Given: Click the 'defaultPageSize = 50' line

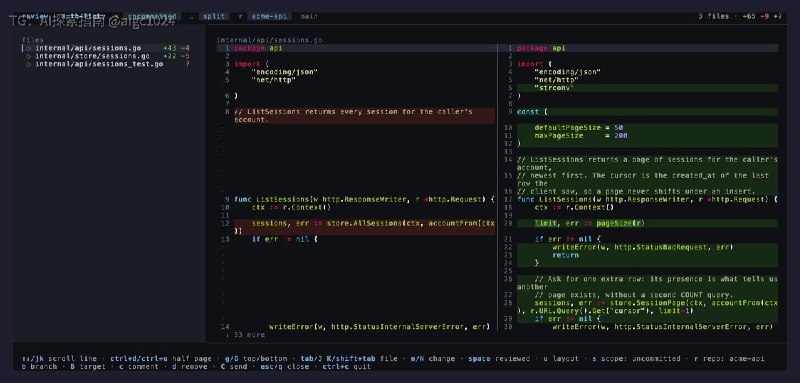Looking at the screenshot, I should (x=647, y=128).
